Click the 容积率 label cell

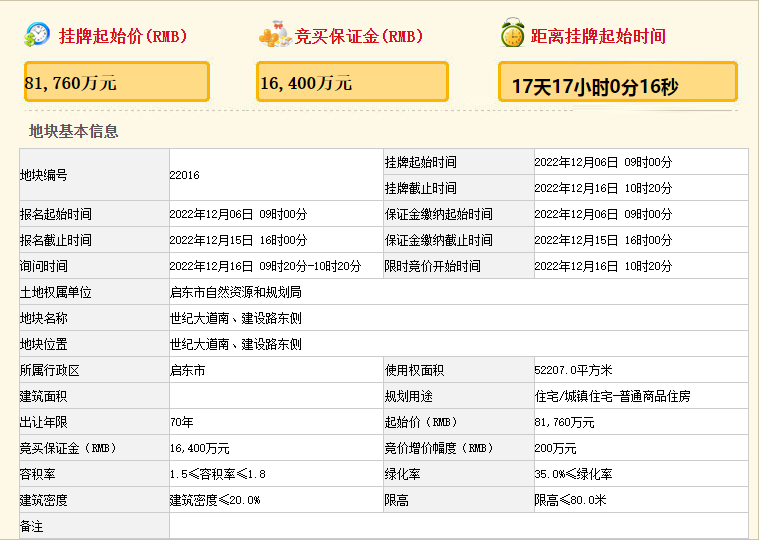tap(94, 474)
